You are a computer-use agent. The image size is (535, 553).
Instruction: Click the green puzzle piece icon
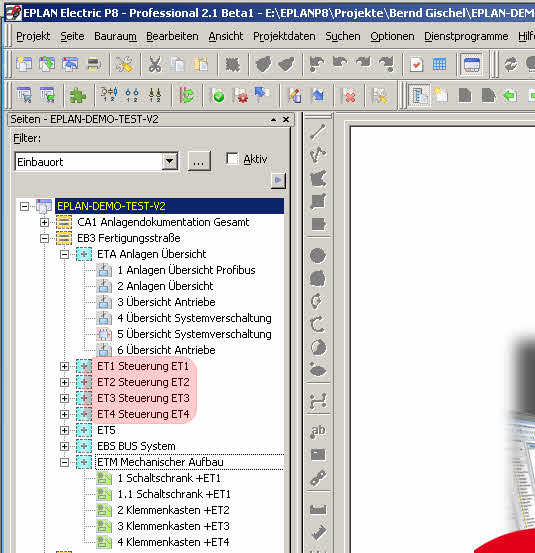click(78, 95)
